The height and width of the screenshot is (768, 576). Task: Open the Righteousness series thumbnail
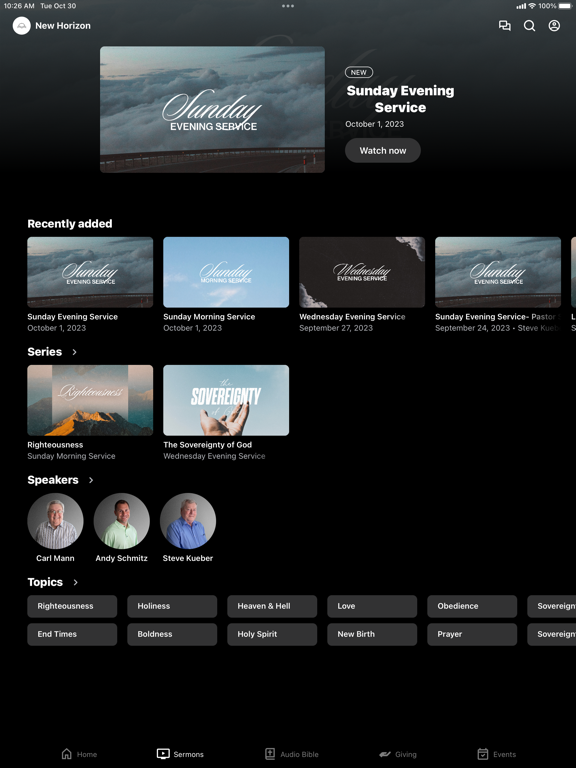coord(90,400)
